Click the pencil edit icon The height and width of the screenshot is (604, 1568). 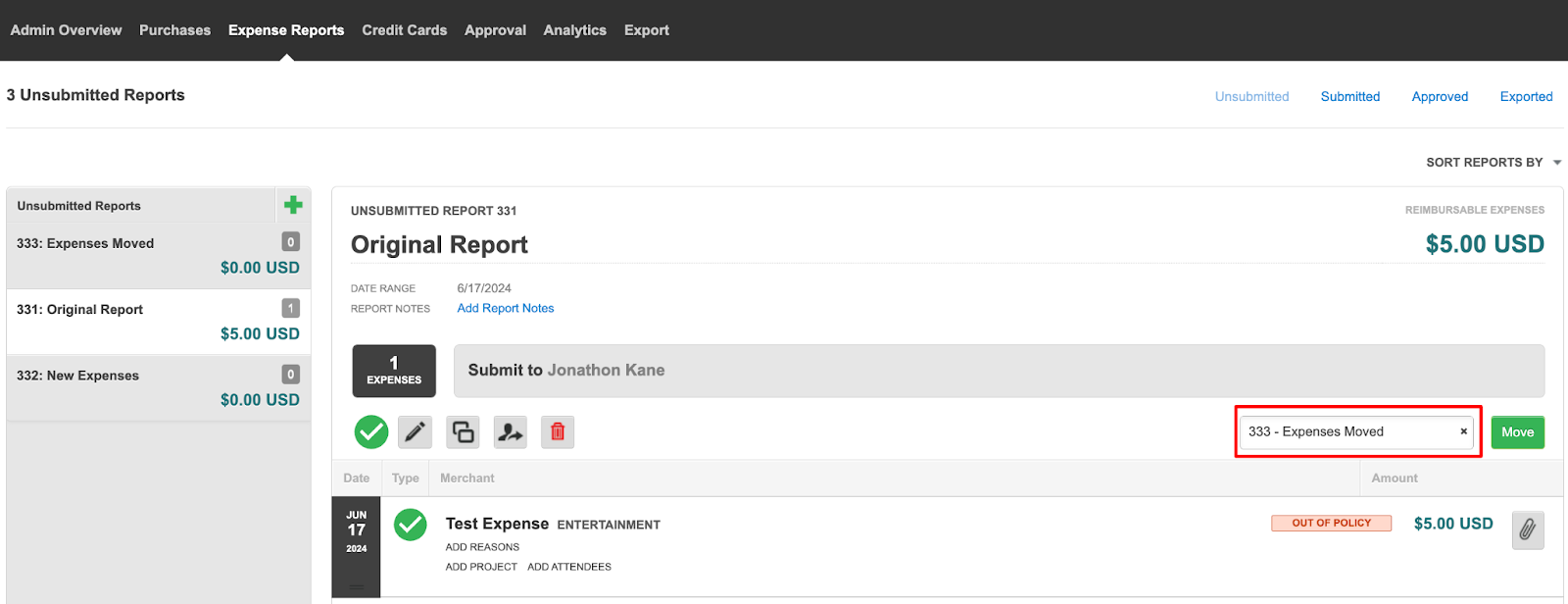[416, 431]
